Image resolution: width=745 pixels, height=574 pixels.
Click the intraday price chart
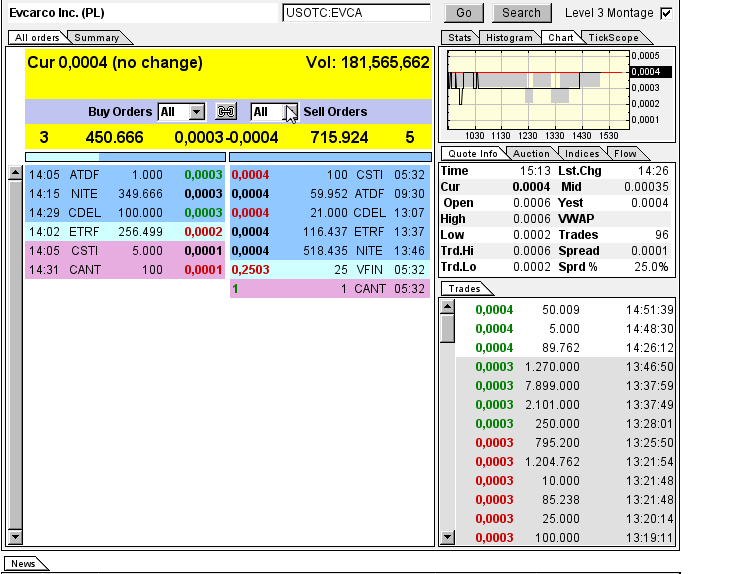(x=538, y=90)
